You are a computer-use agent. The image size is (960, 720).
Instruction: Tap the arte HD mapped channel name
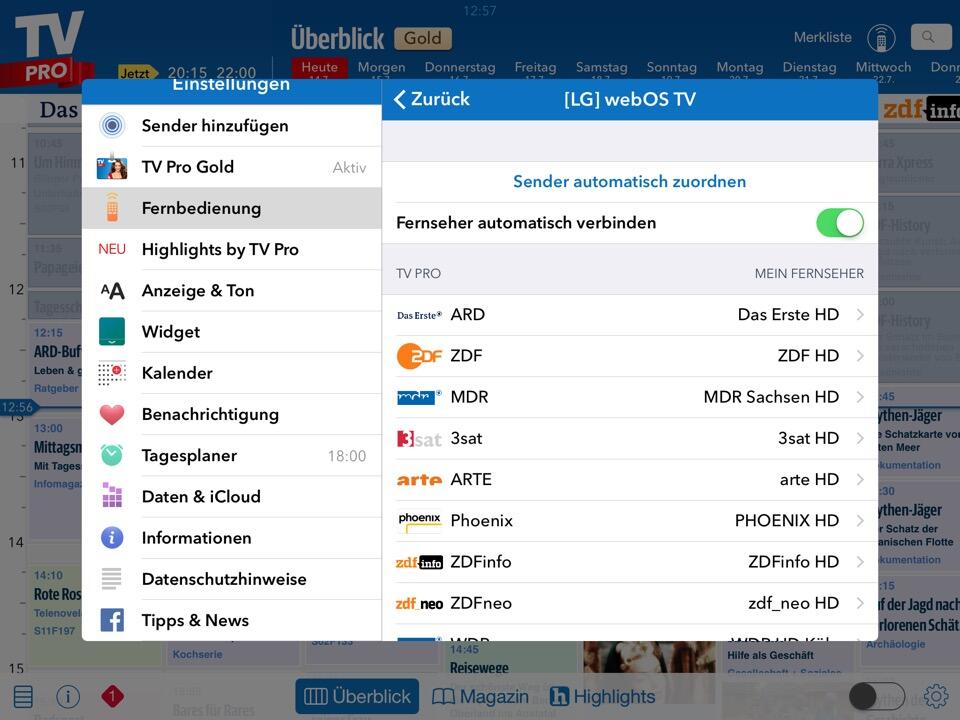(x=809, y=479)
